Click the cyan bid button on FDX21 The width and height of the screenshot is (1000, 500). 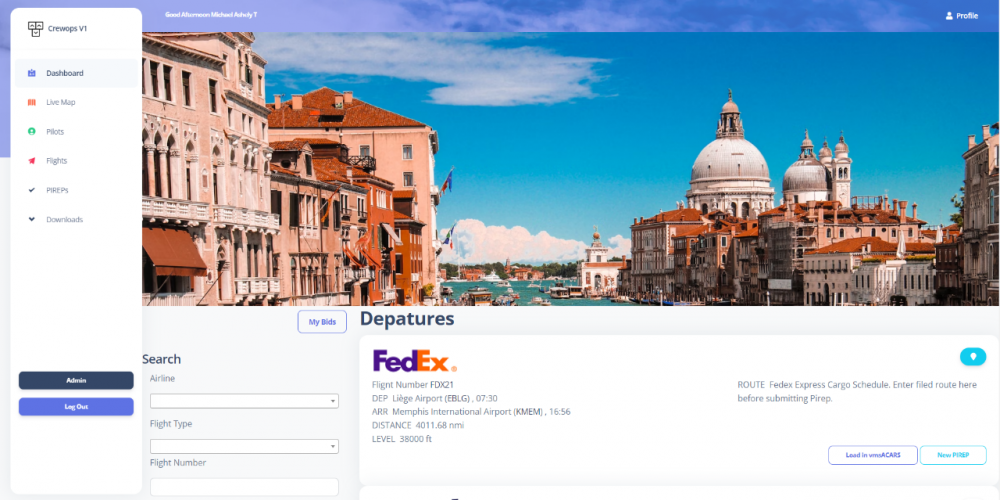[x=973, y=357]
